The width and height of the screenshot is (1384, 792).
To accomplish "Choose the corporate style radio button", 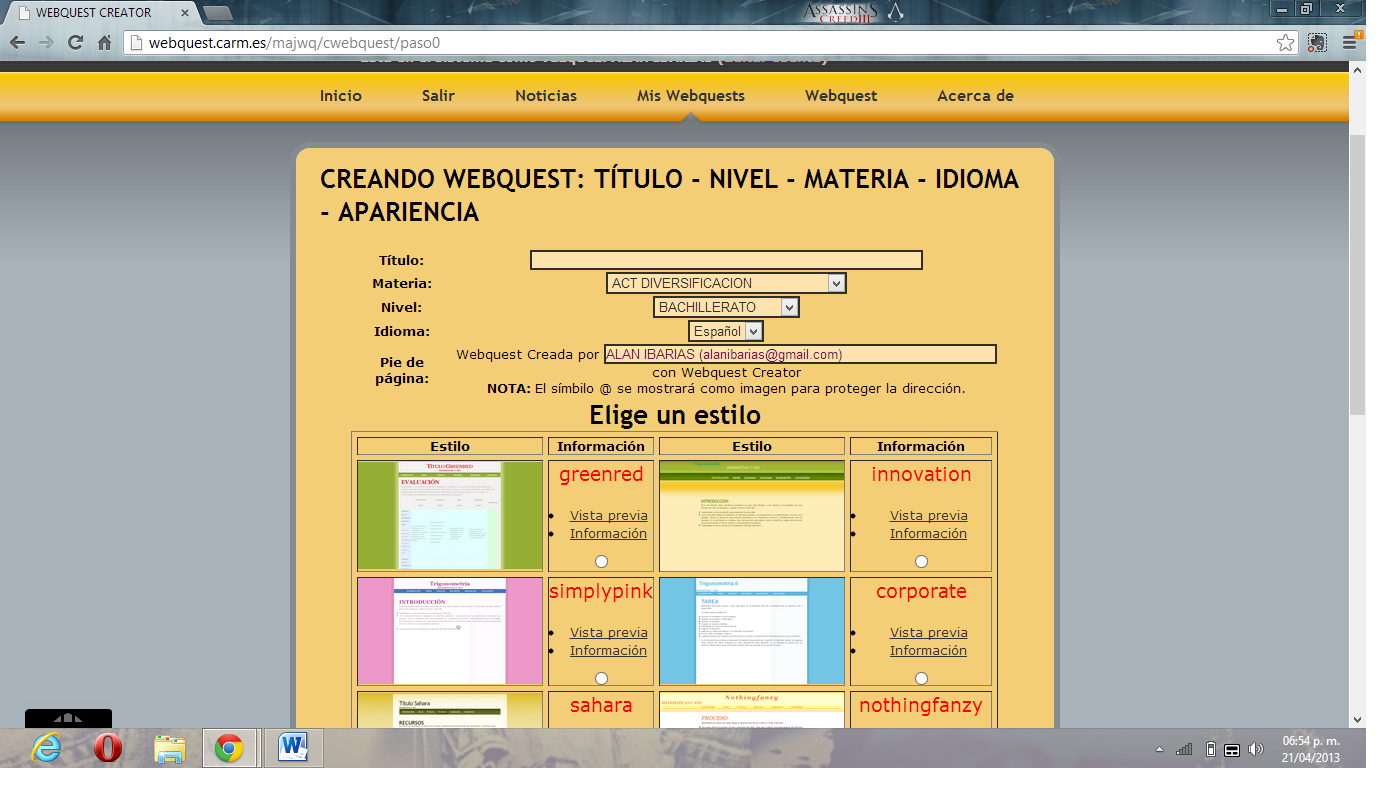I will [920, 677].
